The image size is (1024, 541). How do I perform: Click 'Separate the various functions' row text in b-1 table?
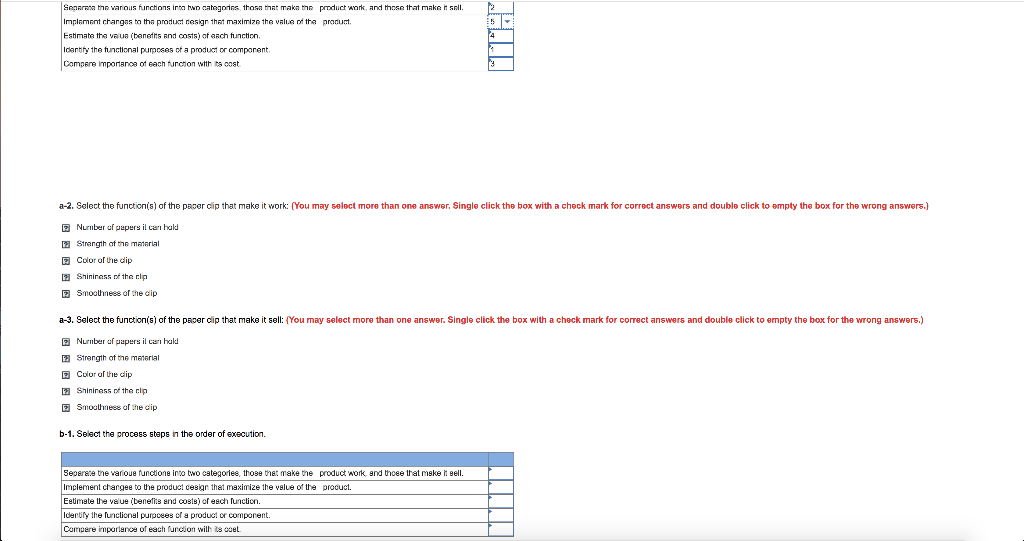pyautogui.click(x=263, y=473)
